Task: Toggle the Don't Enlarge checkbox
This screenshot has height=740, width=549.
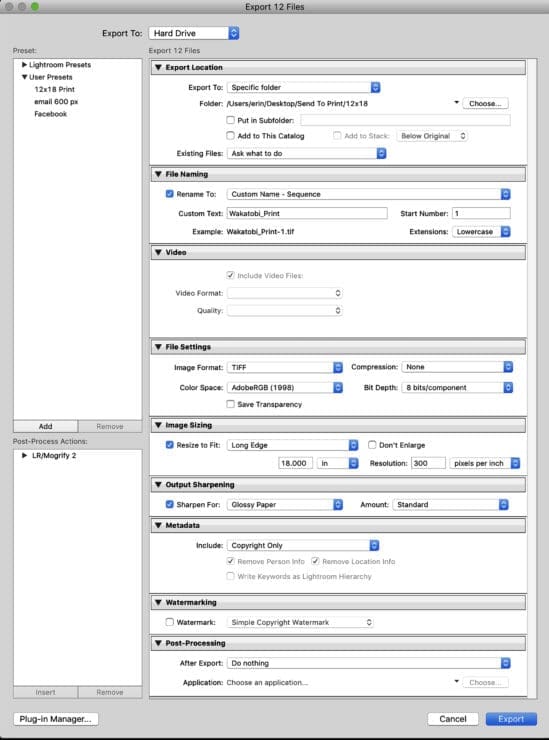Action: (x=372, y=445)
